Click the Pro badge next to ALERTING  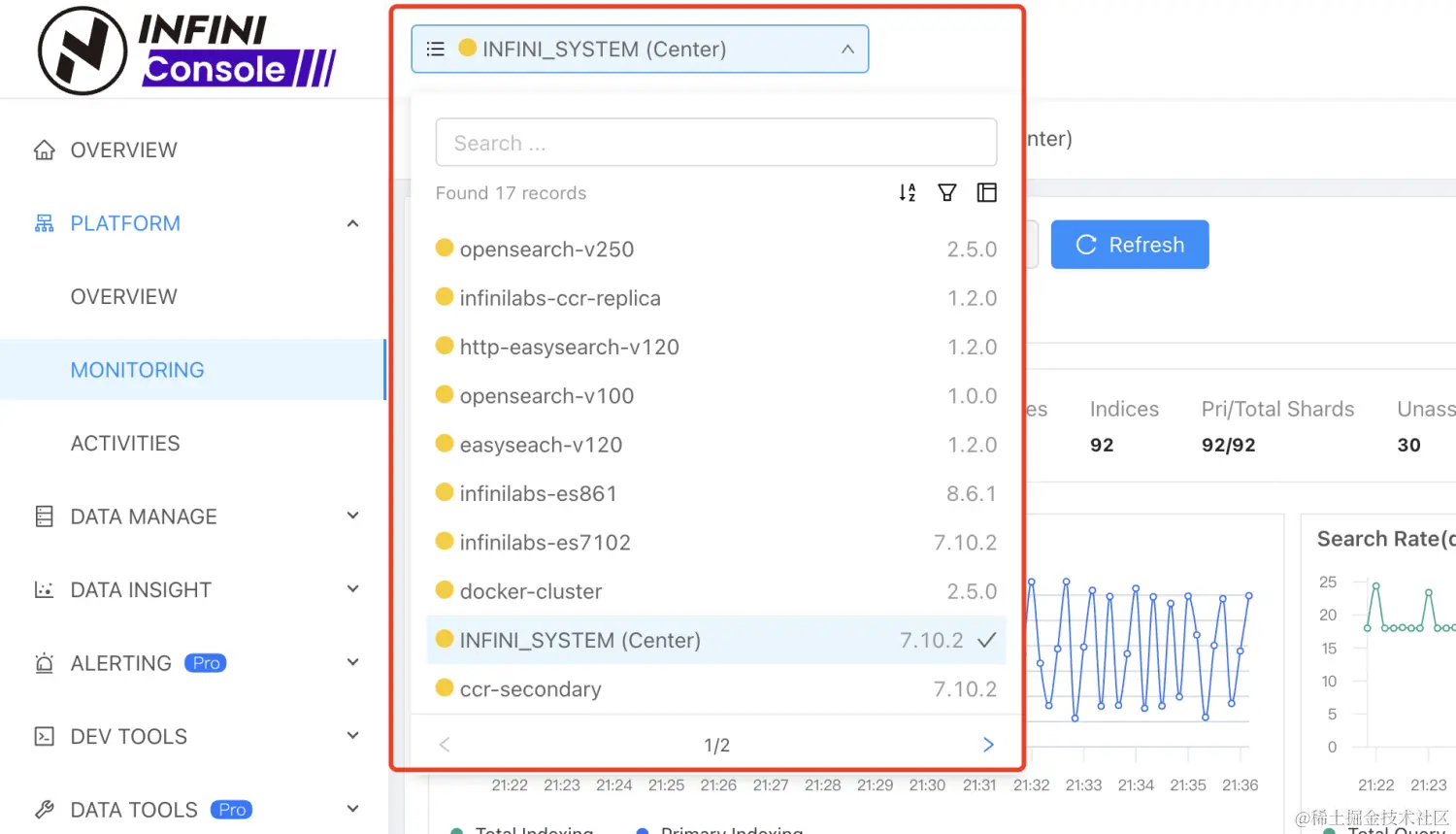point(206,663)
